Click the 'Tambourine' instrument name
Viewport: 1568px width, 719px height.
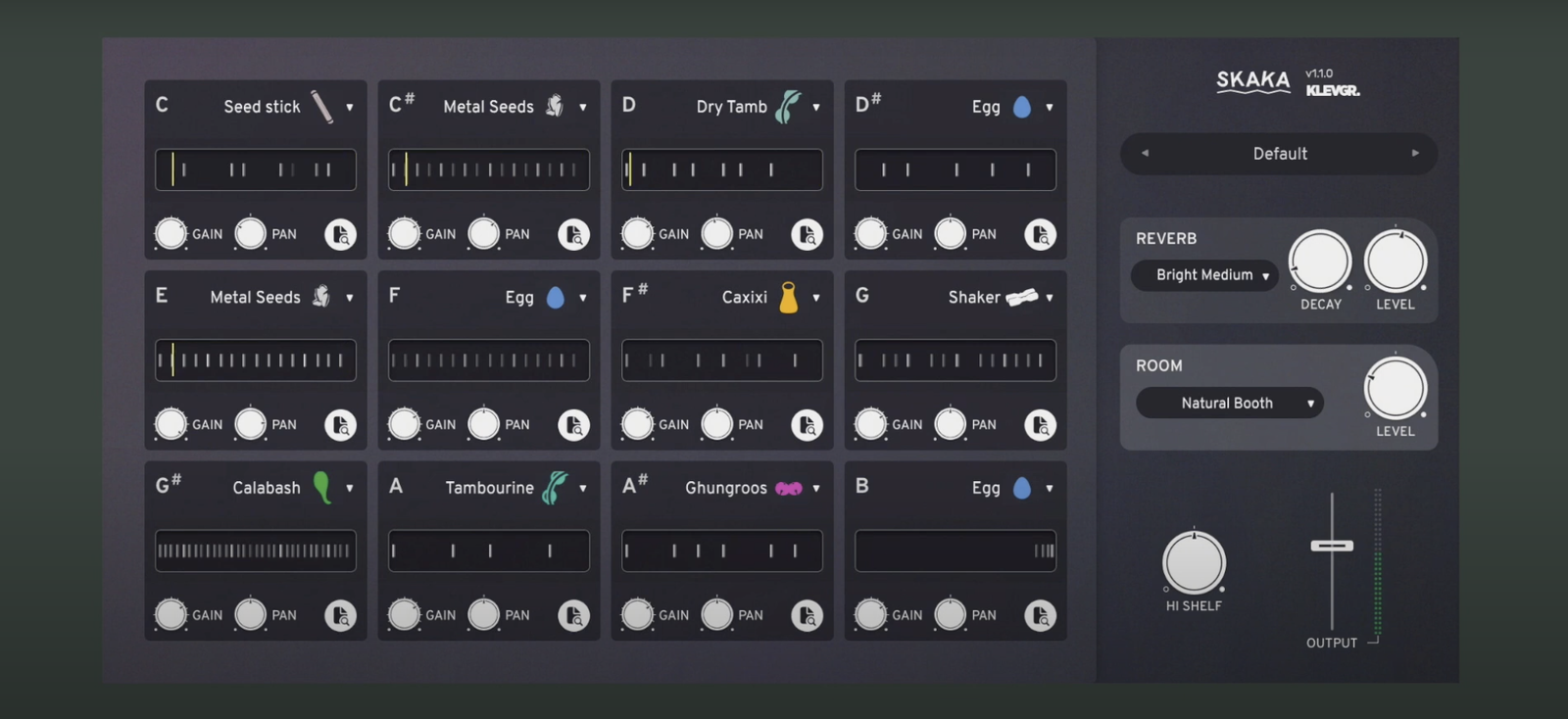[x=489, y=488]
